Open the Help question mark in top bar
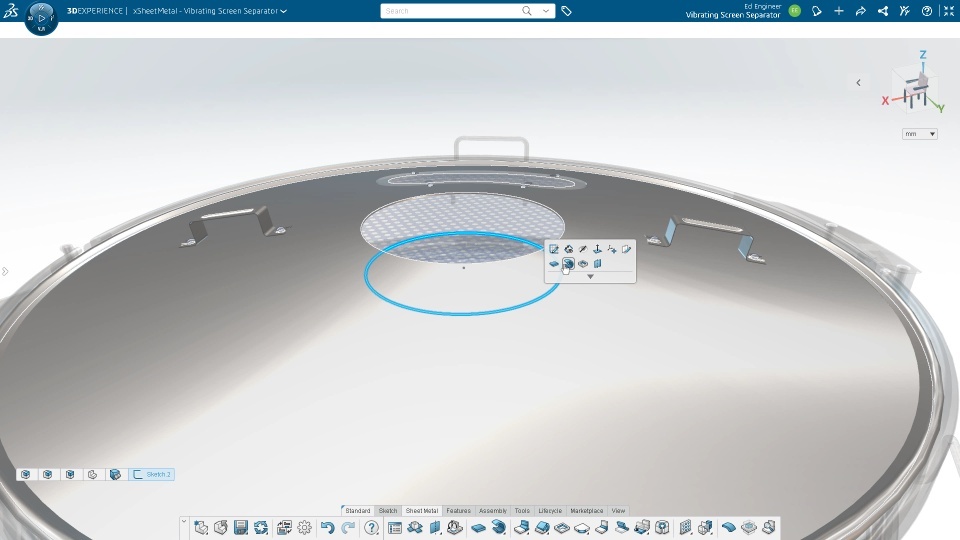The image size is (960, 540). coord(927,11)
